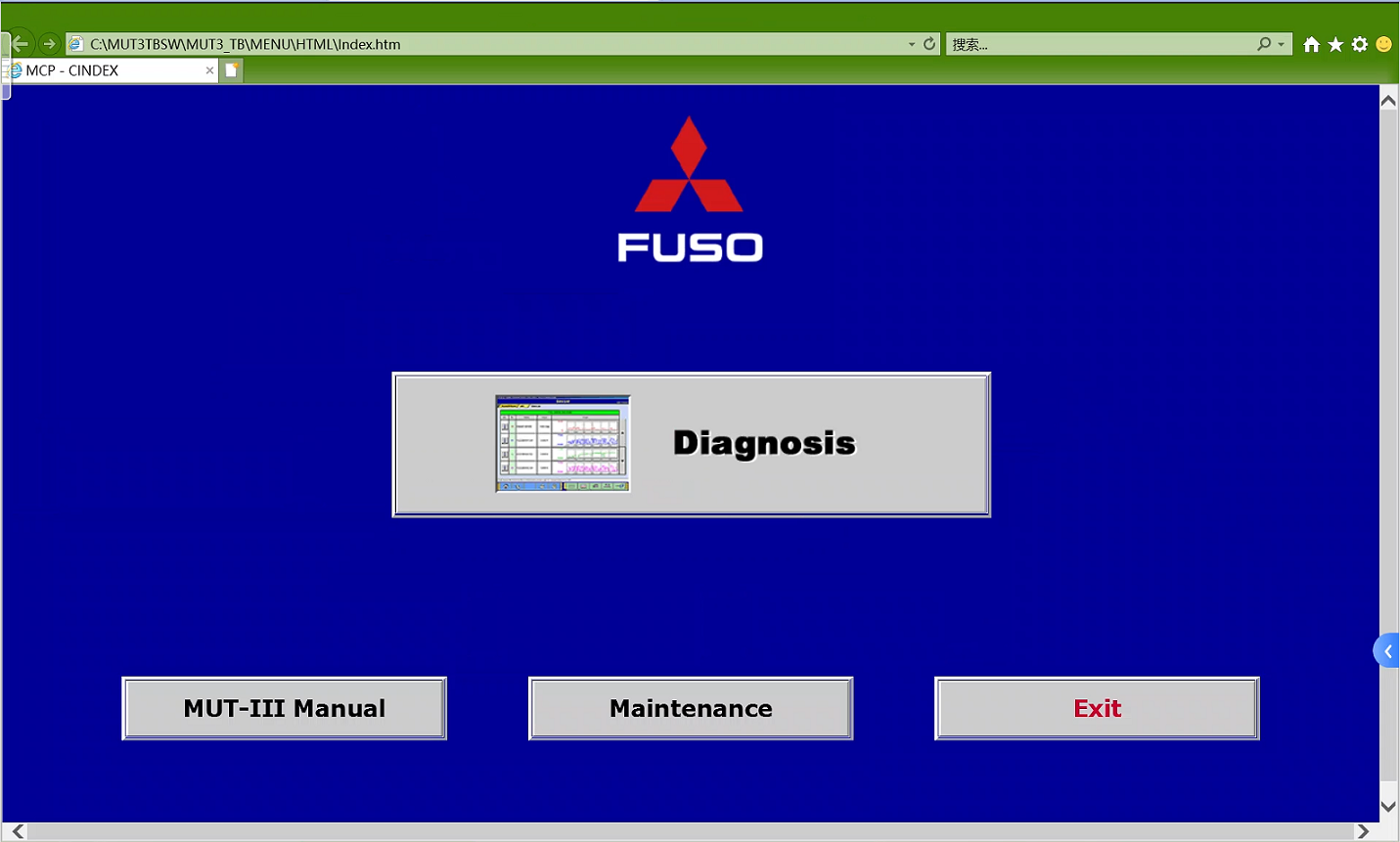Click the horizontal scrollbar right arrow
Screen dimensions: 1400x842
1363,831
